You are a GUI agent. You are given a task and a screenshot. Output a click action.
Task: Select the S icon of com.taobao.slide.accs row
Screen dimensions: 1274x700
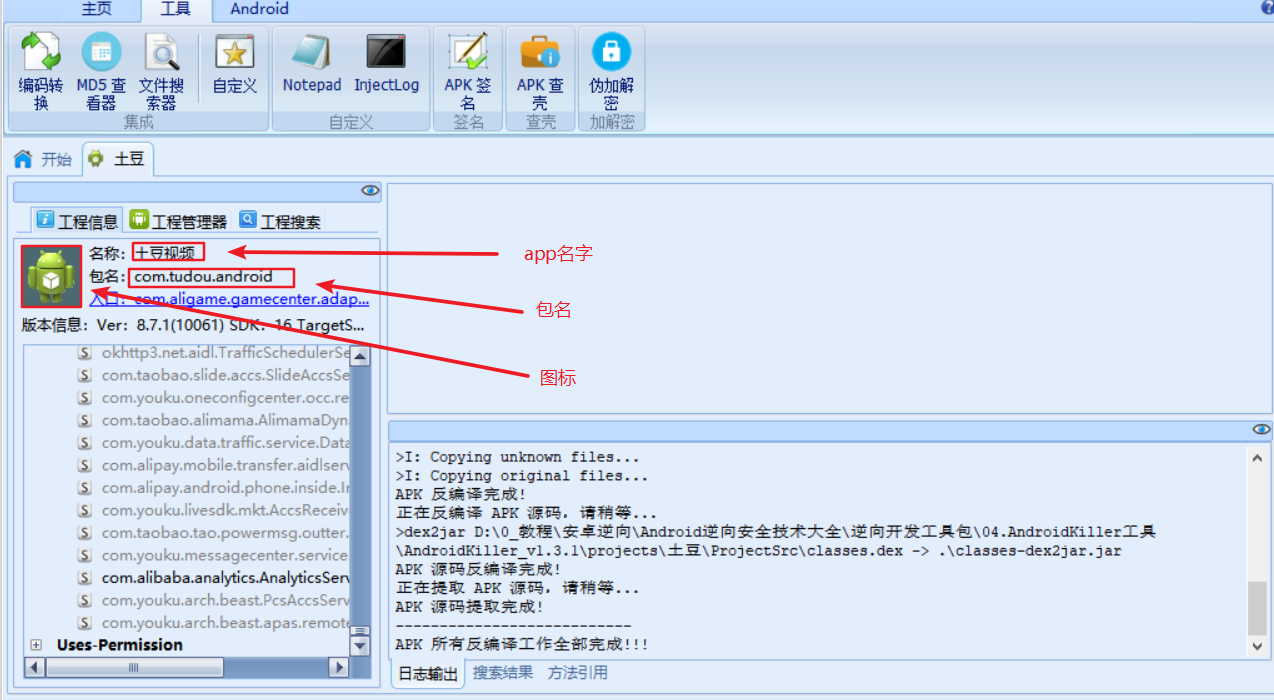coord(85,375)
